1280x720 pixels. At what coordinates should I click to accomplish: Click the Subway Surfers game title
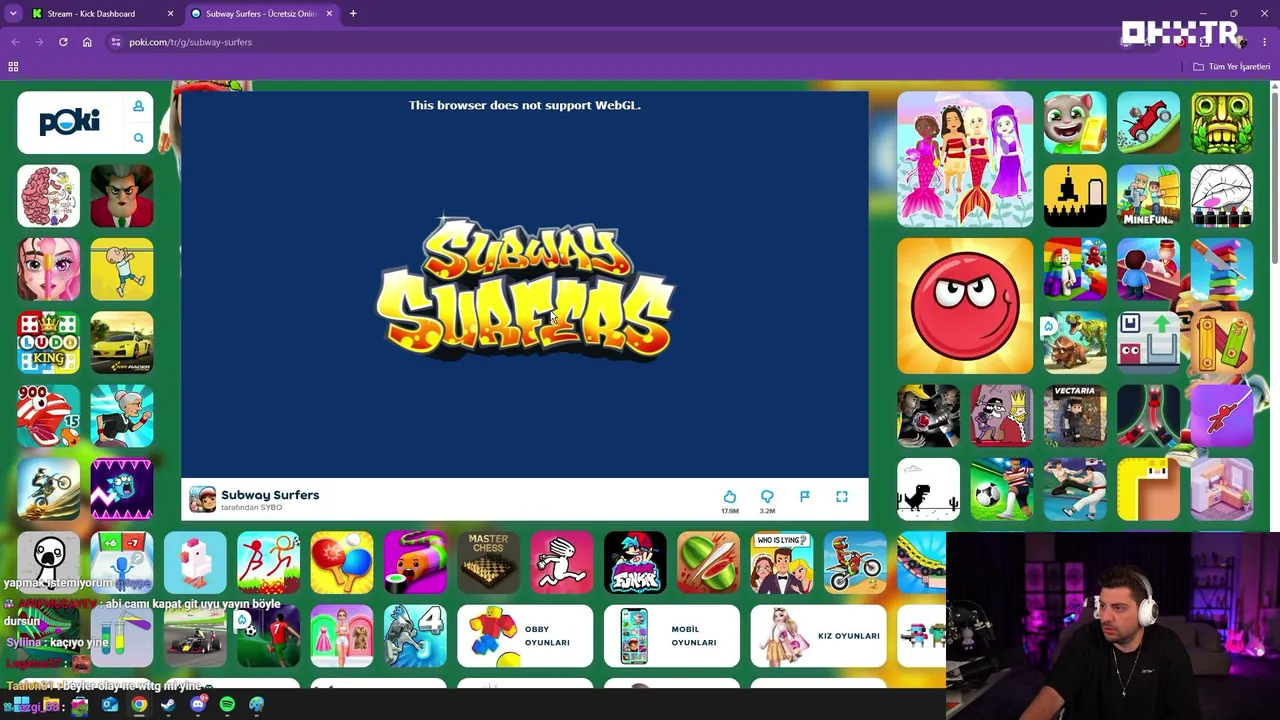(270, 495)
